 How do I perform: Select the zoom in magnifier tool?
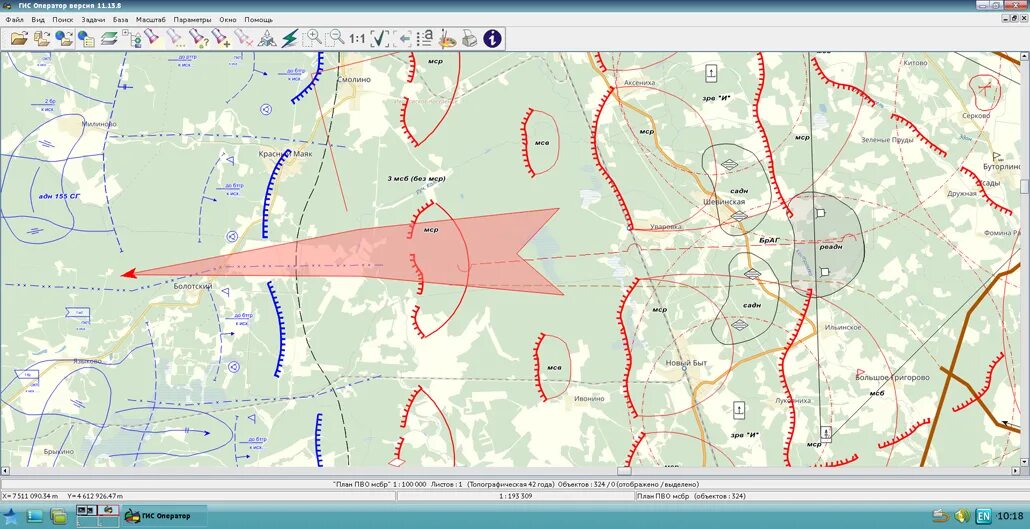pos(313,38)
